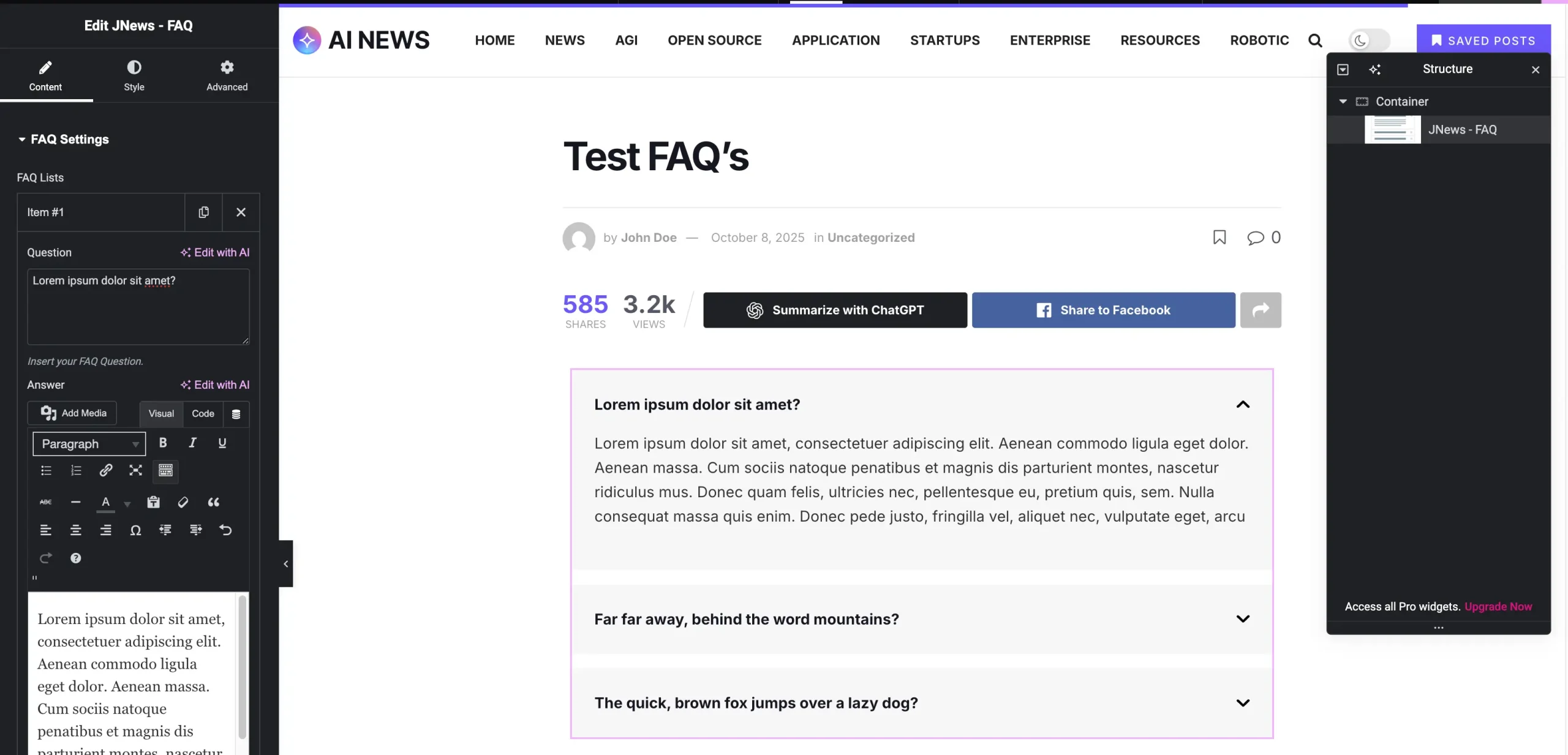
Task: Apply blockquote formatting in the Answer editor
Action: pos(213,502)
